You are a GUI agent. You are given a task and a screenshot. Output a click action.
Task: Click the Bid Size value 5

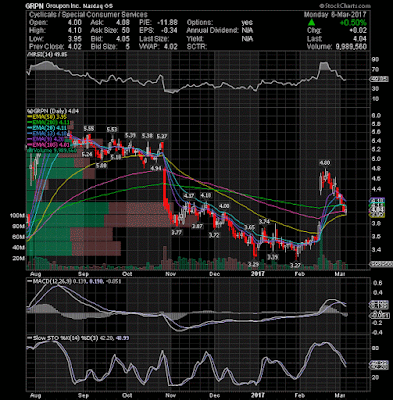[x=128, y=47]
